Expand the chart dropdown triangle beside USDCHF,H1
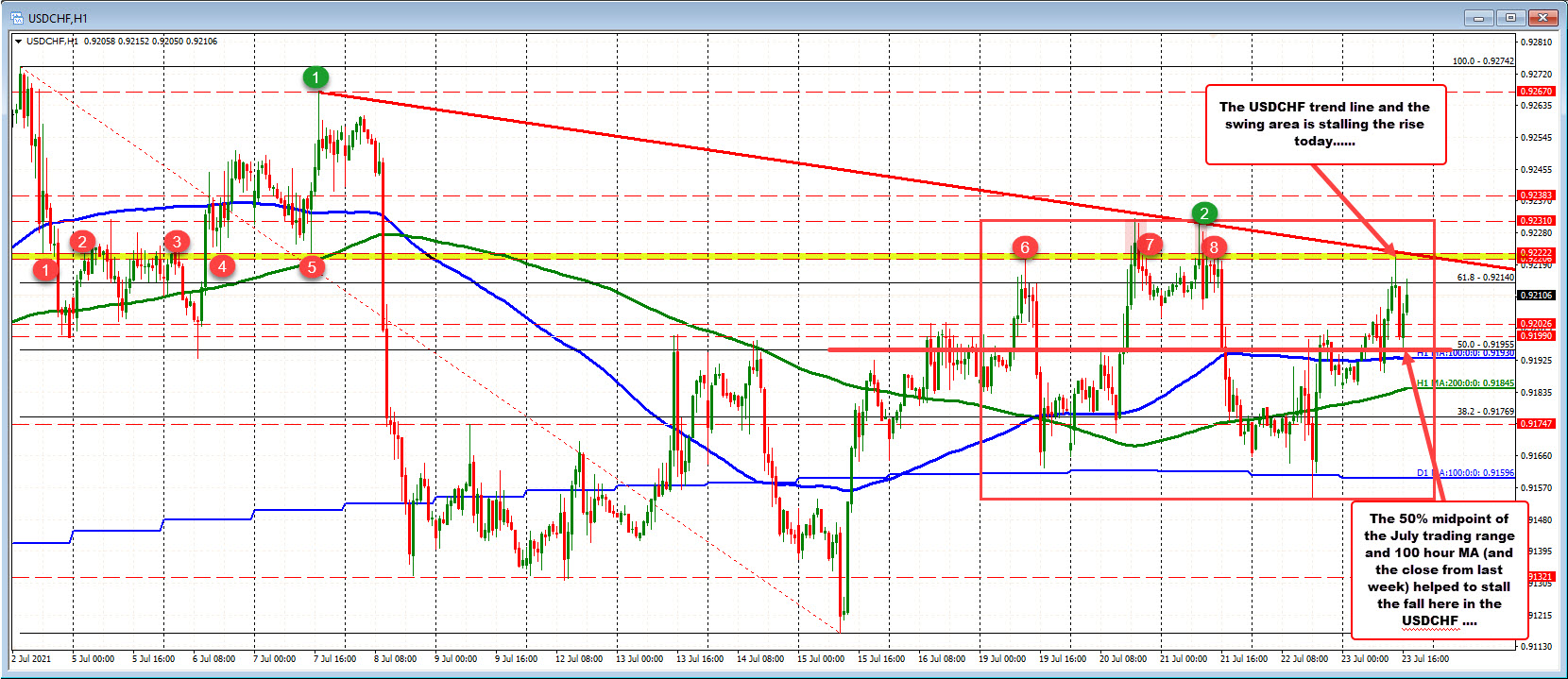The width and height of the screenshot is (1568, 679). (x=18, y=42)
